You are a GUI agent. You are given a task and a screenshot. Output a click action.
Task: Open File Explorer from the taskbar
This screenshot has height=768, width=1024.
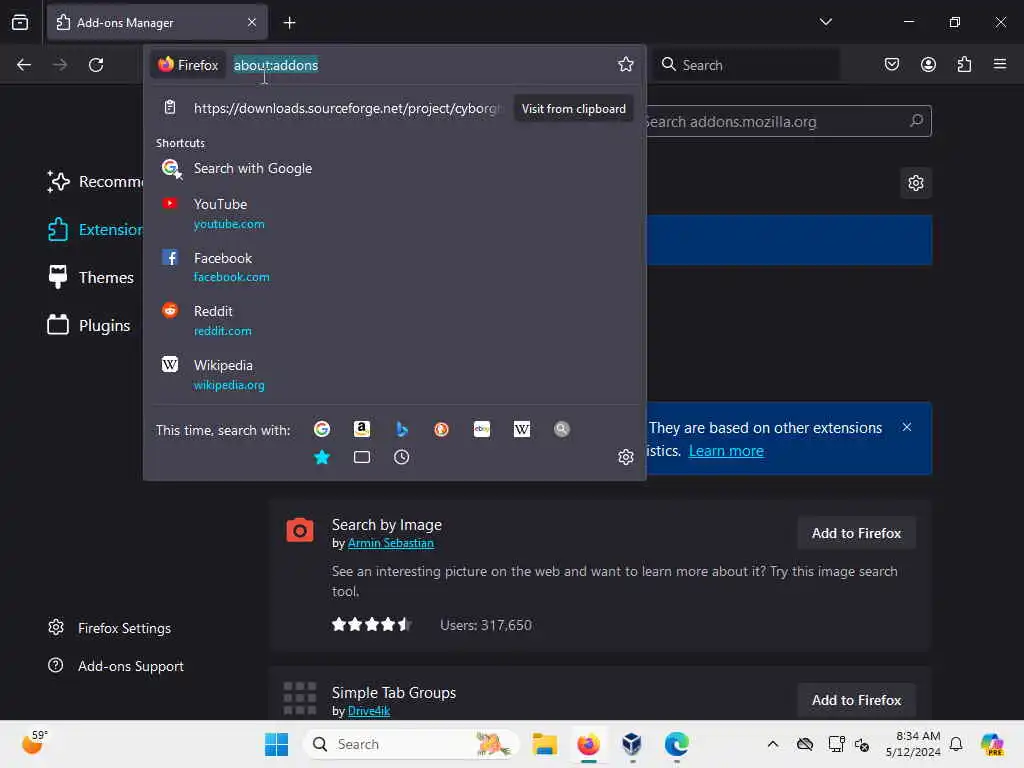coord(544,744)
